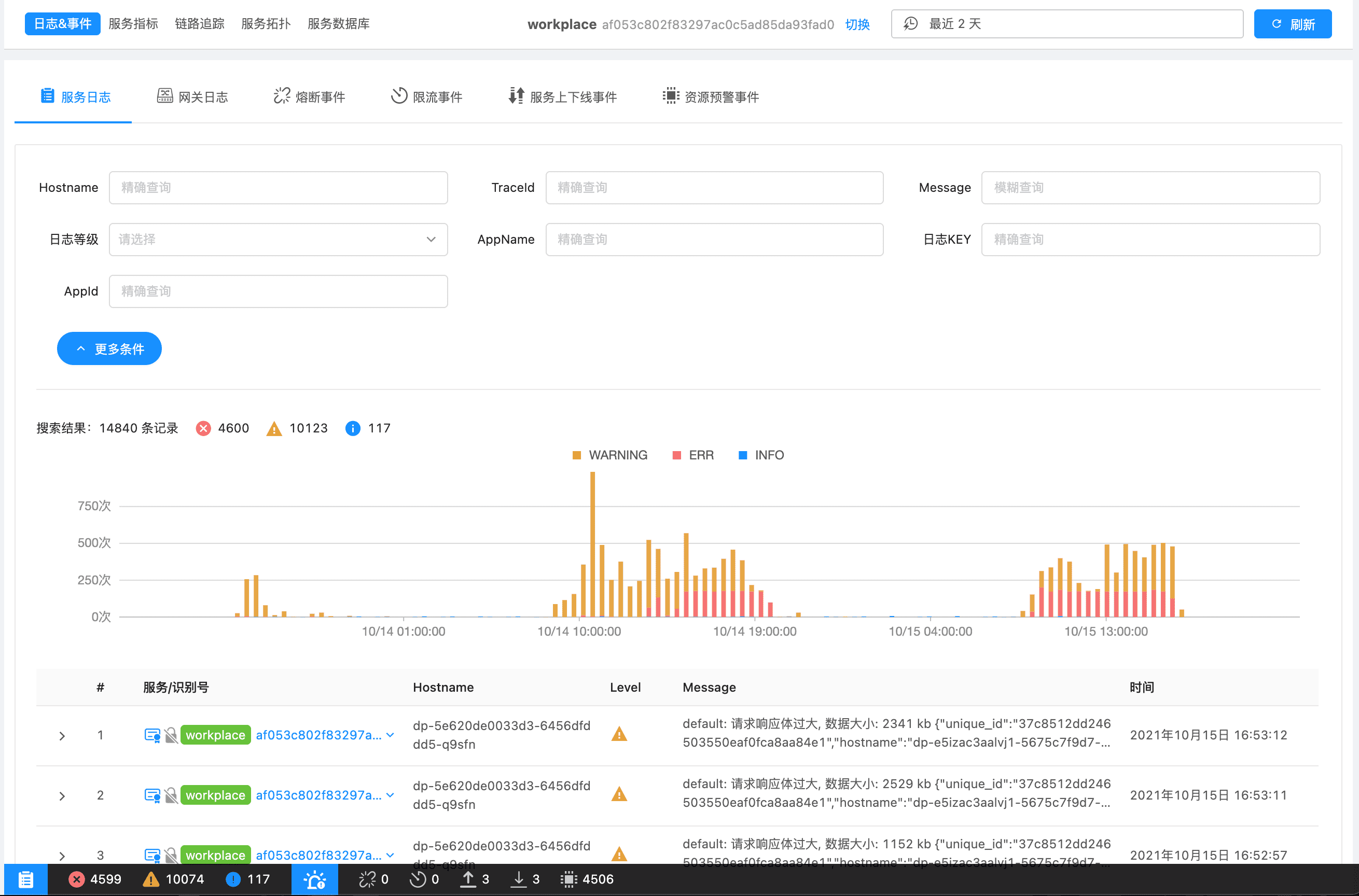Click the crossed-out lock icon in row 1
This screenshot has width=1359, height=896.
[171, 735]
